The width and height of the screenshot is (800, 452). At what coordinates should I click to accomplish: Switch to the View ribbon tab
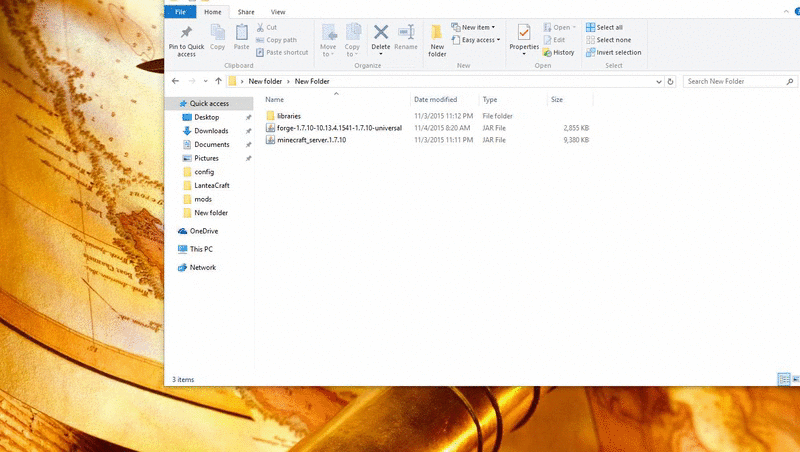point(278,12)
